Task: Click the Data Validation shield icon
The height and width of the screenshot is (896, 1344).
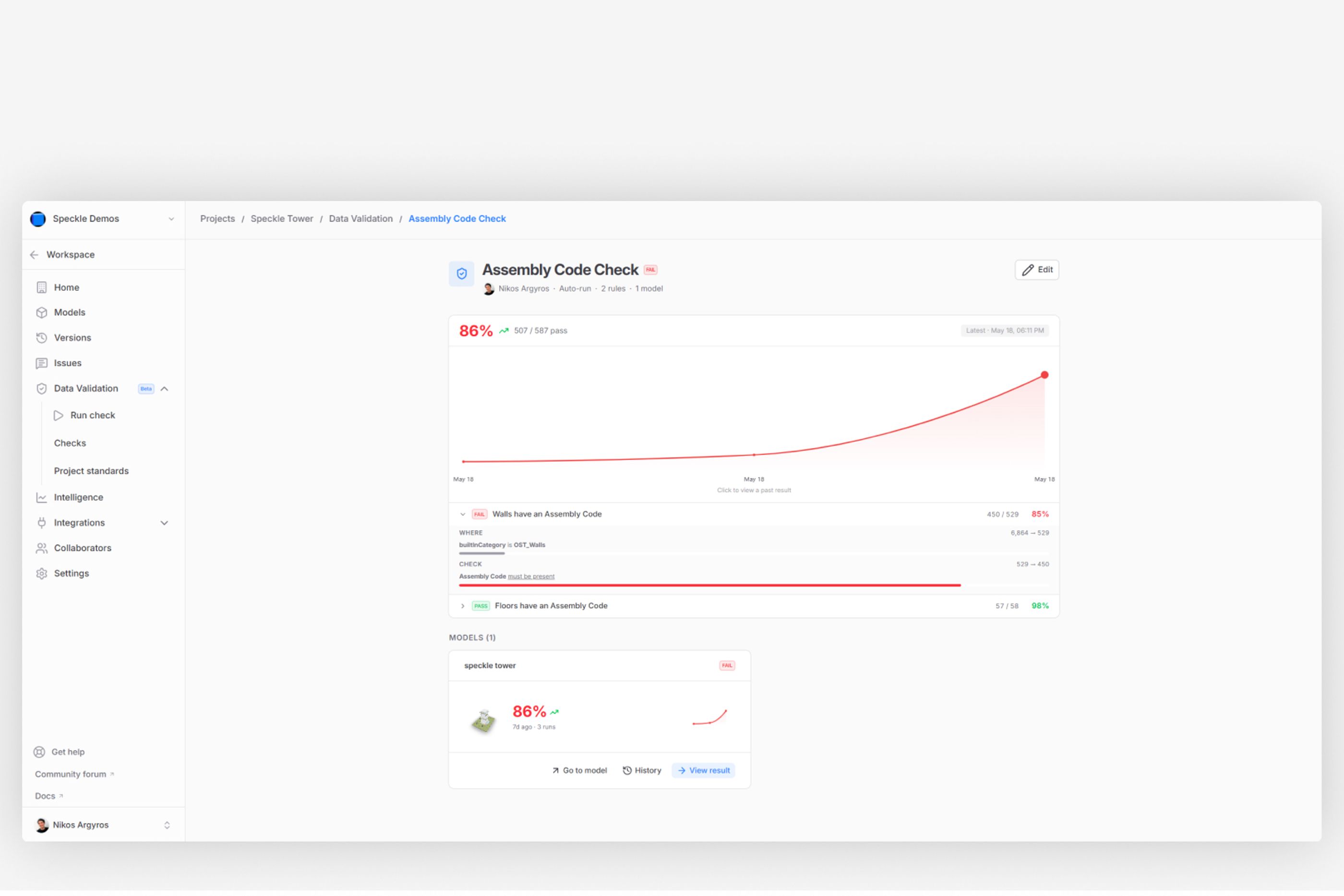Action: tap(42, 389)
